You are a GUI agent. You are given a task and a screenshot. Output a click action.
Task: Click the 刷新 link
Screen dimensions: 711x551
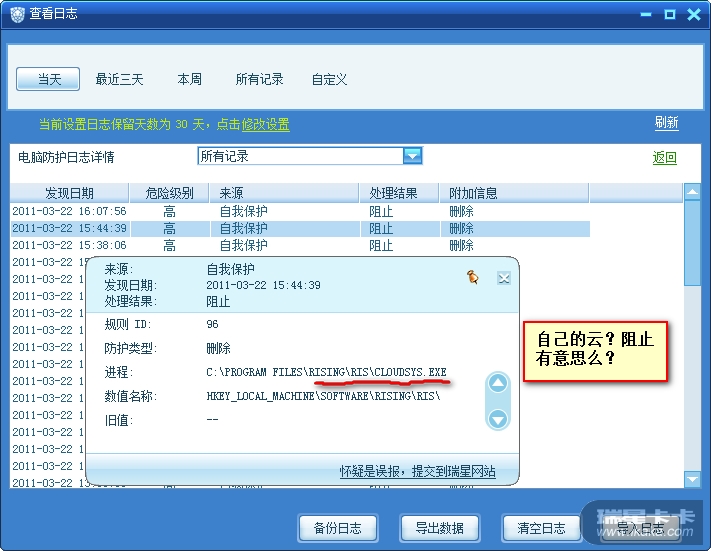667,122
